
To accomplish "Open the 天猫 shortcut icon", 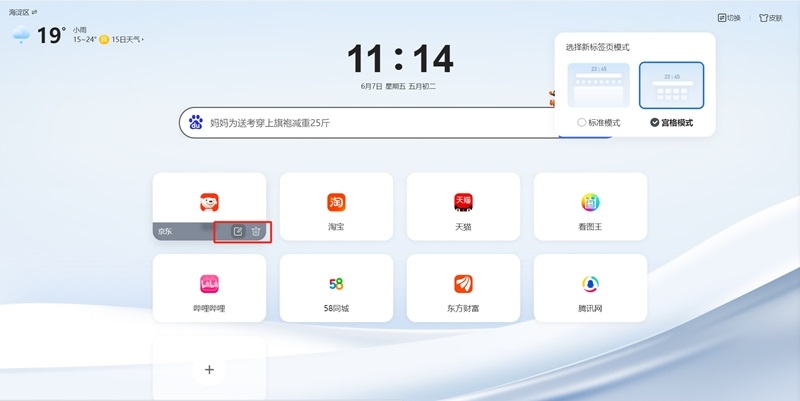I will 463,202.
